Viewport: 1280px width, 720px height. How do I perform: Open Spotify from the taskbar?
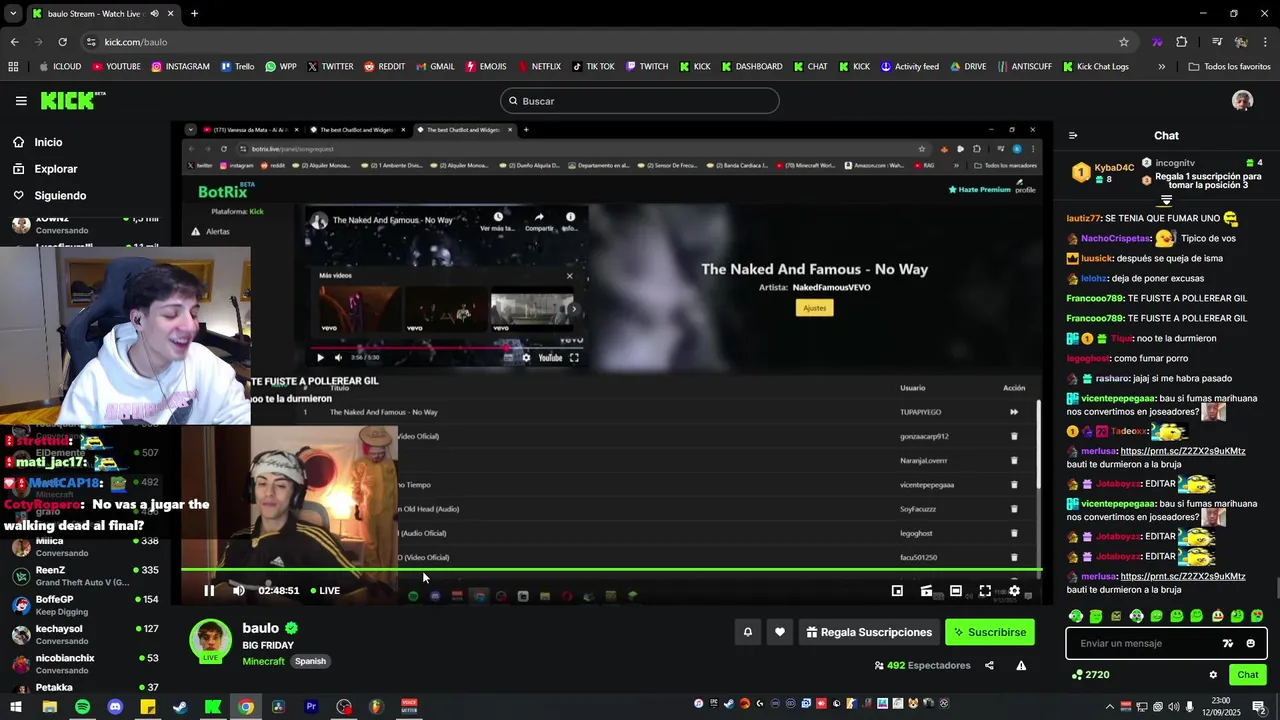pos(82,707)
